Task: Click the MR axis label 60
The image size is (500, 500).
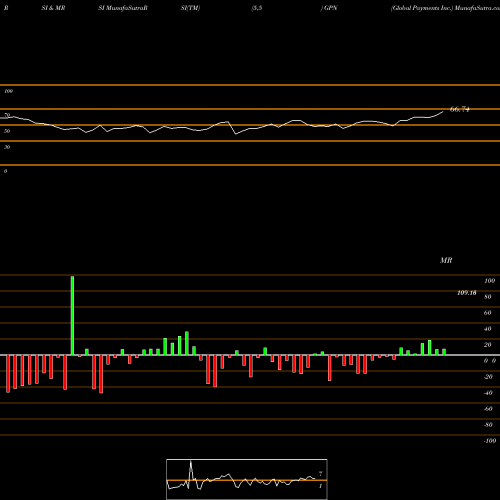Action: click(x=487, y=313)
